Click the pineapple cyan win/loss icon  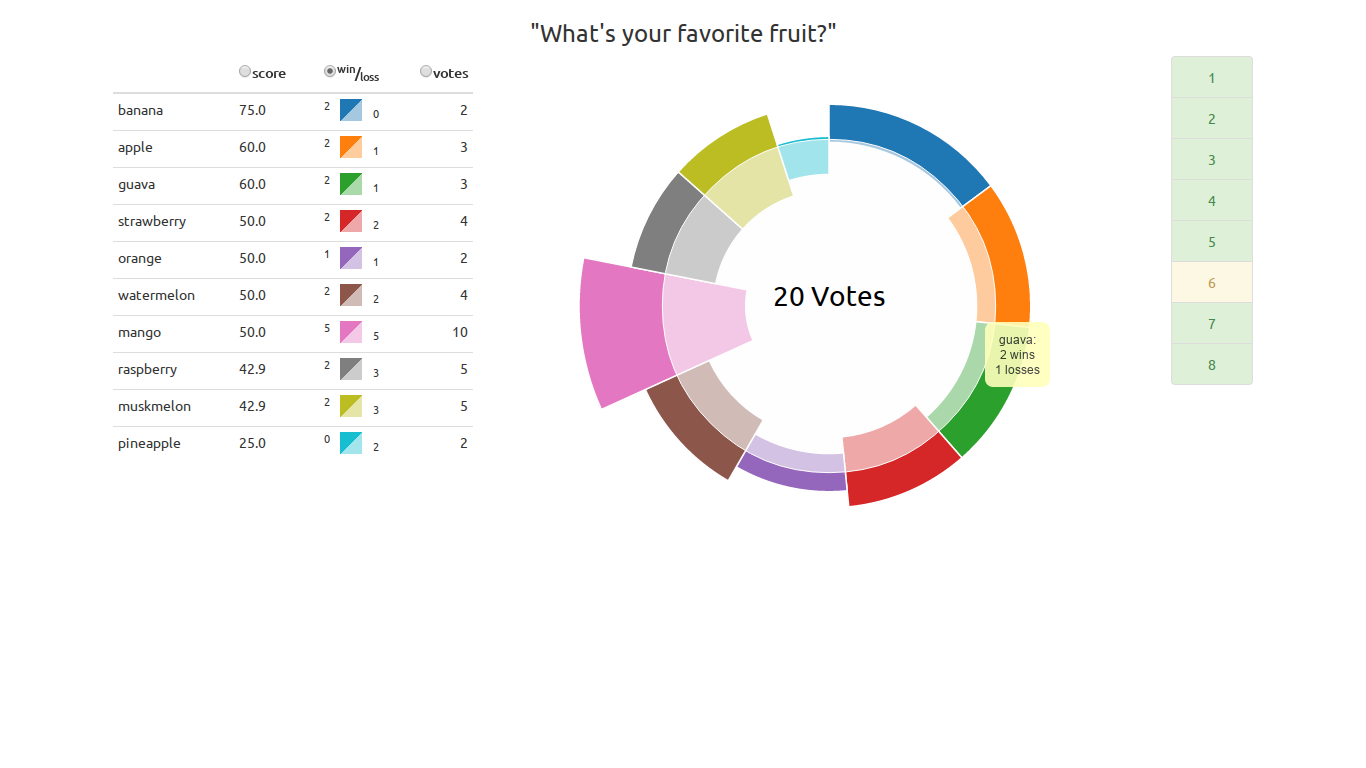tap(350, 443)
